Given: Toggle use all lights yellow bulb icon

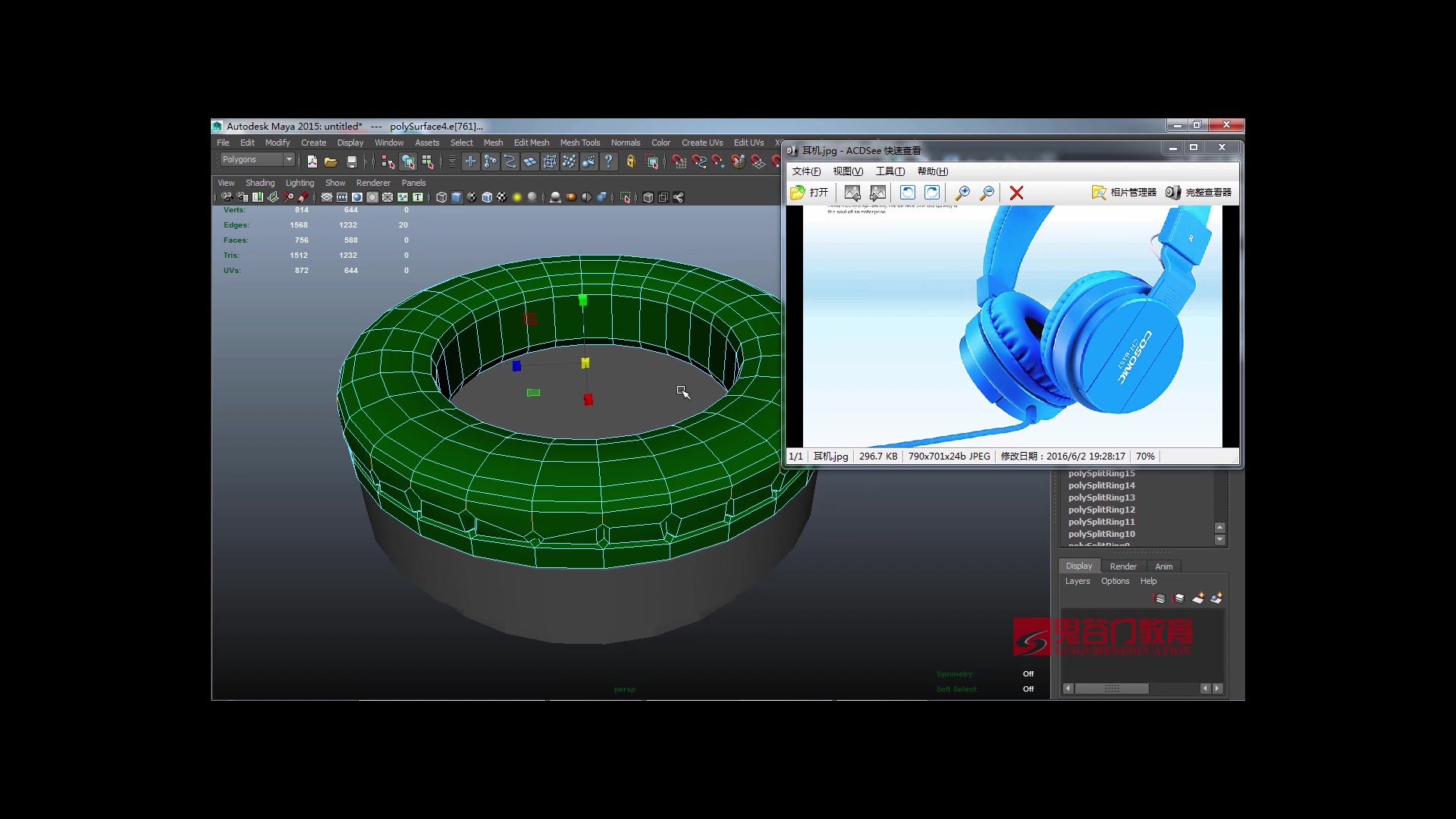Looking at the screenshot, I should point(517,197).
